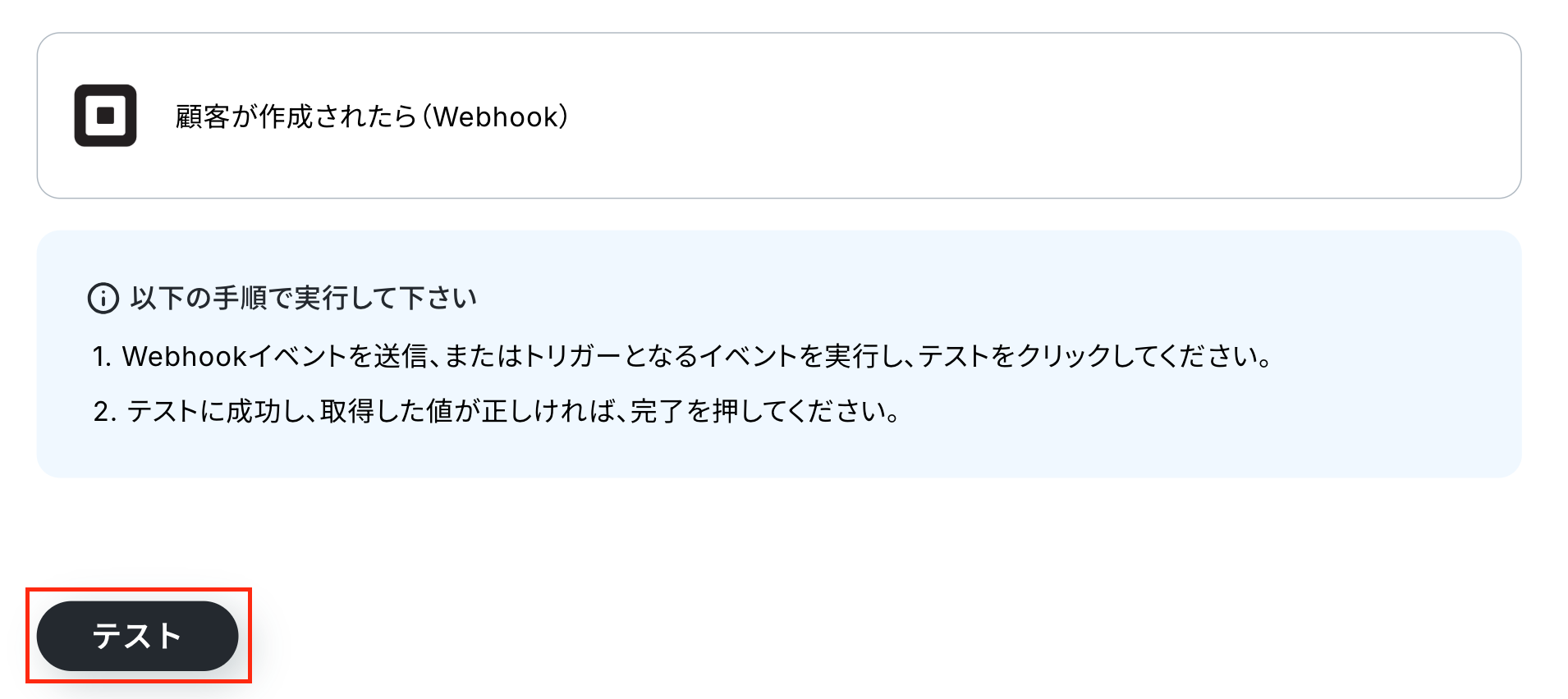Click the 以下の手順で実行して下さい heading
Screen dimensions: 1568x699
coord(304,298)
